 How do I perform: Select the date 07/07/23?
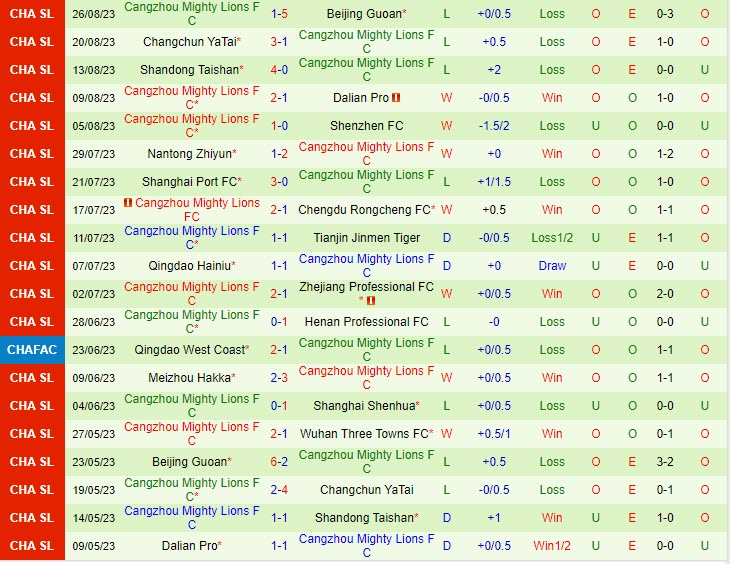click(94, 266)
